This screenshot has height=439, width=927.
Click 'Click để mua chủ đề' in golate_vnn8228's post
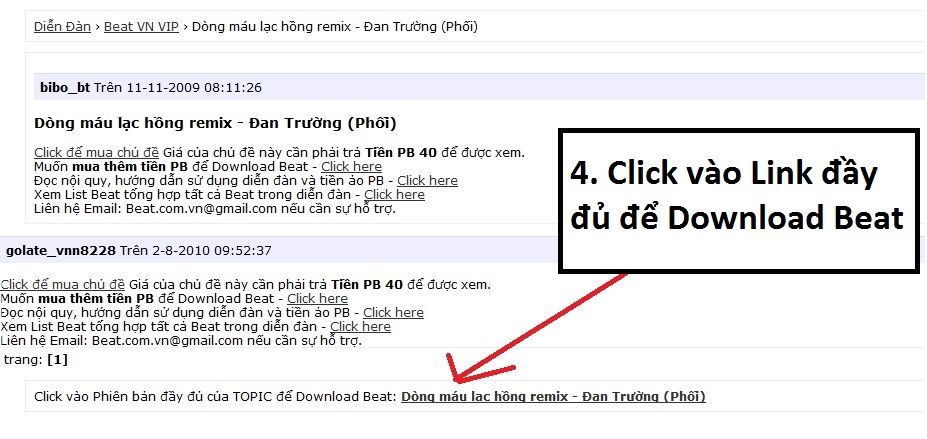pos(63,285)
